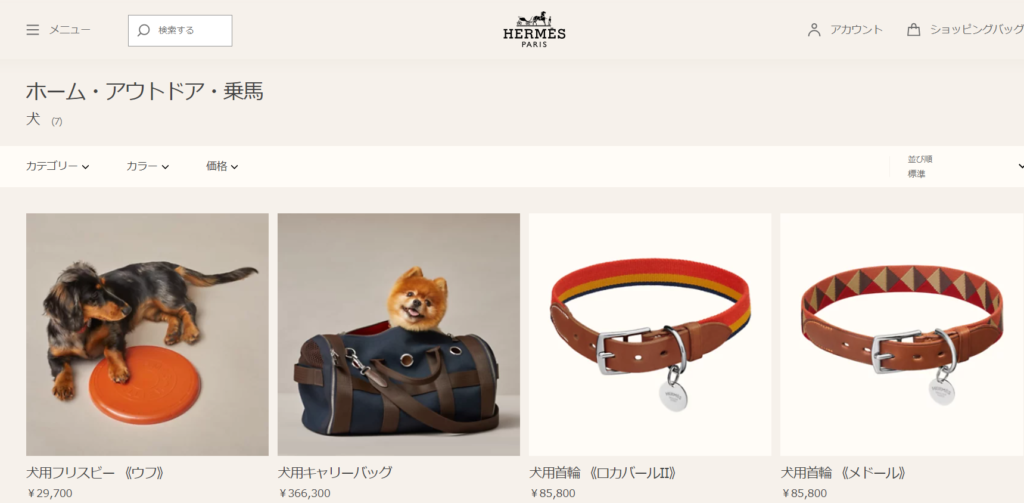Click the 犬用首輪《ロカバールII》 product title
1024x503 pixels.
tap(603, 472)
